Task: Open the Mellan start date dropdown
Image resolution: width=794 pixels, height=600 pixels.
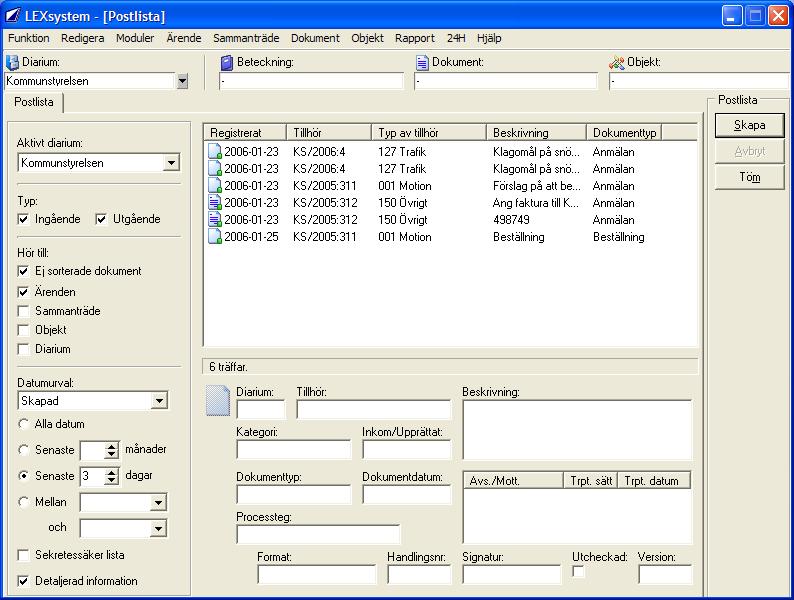Action: tap(158, 503)
